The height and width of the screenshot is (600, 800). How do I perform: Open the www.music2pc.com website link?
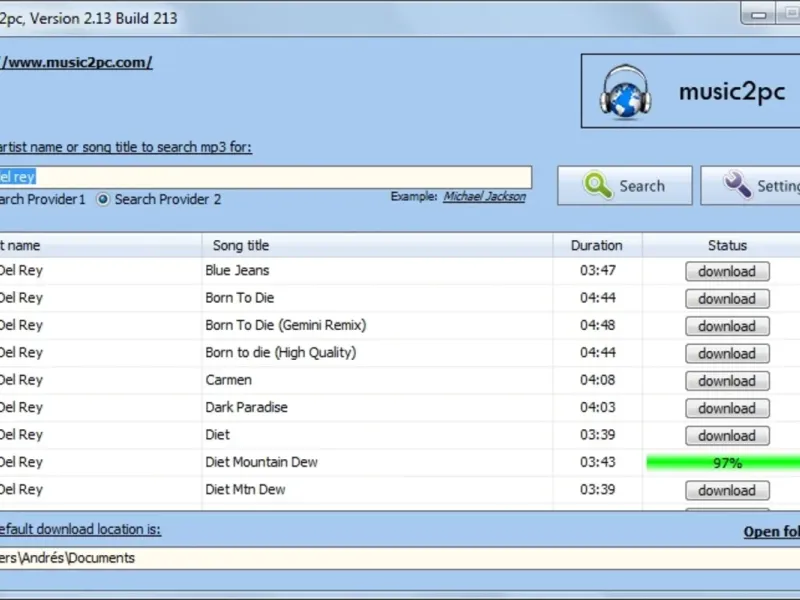coord(76,62)
